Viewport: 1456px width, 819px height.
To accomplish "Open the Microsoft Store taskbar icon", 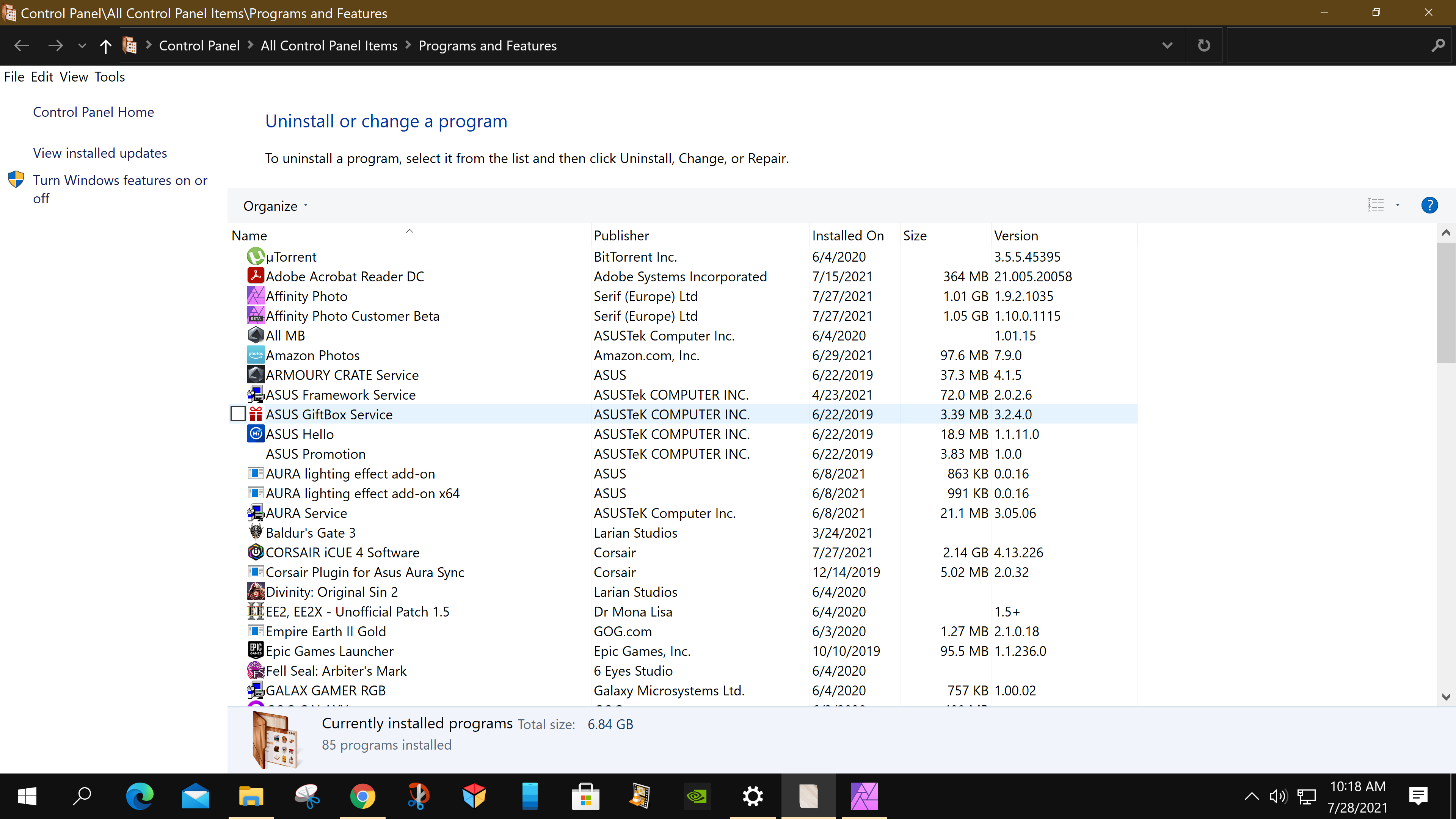I will tap(585, 796).
